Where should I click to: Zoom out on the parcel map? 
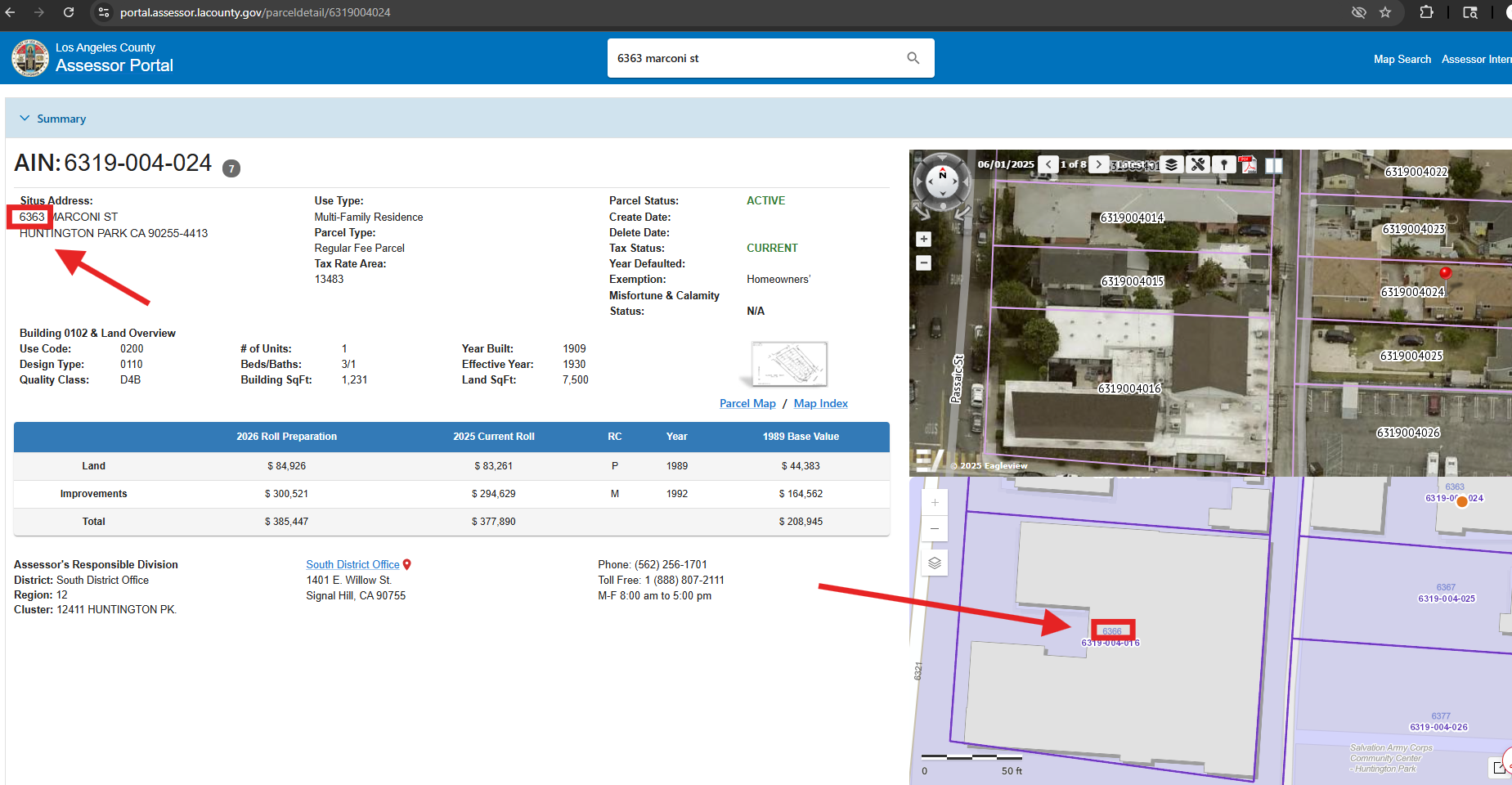click(935, 529)
